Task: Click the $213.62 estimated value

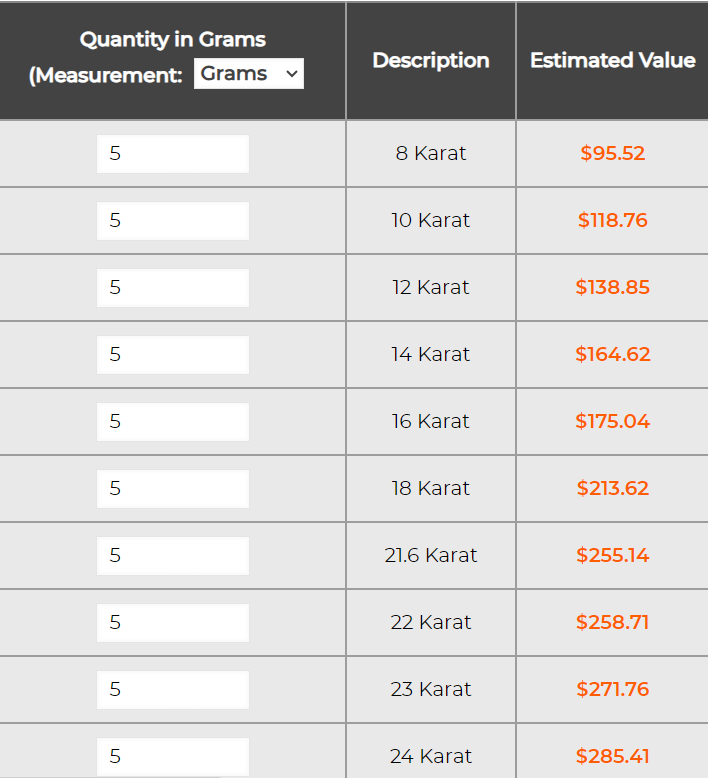Action: pyautogui.click(x=613, y=488)
